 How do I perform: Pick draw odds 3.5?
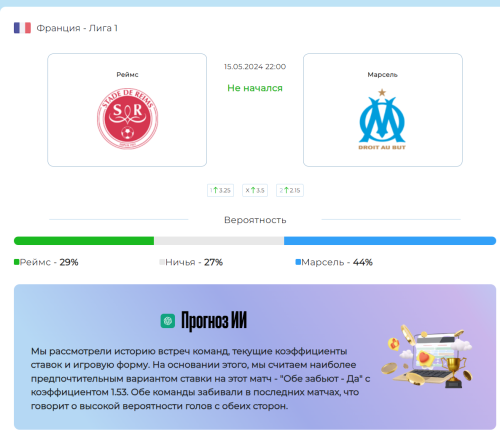(255, 190)
